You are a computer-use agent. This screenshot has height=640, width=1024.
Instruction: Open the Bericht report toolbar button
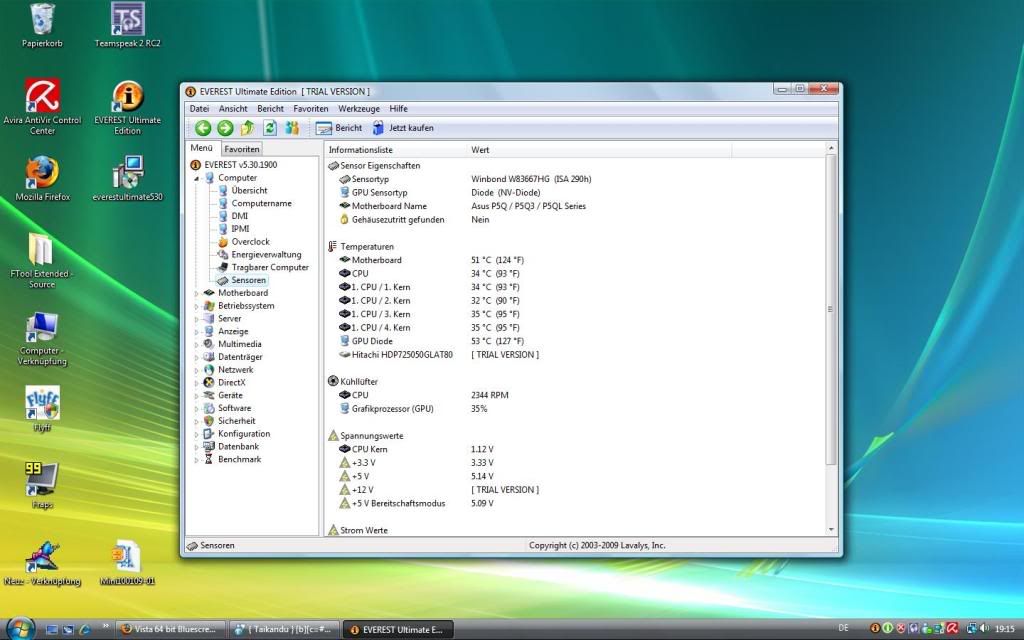tap(338, 128)
